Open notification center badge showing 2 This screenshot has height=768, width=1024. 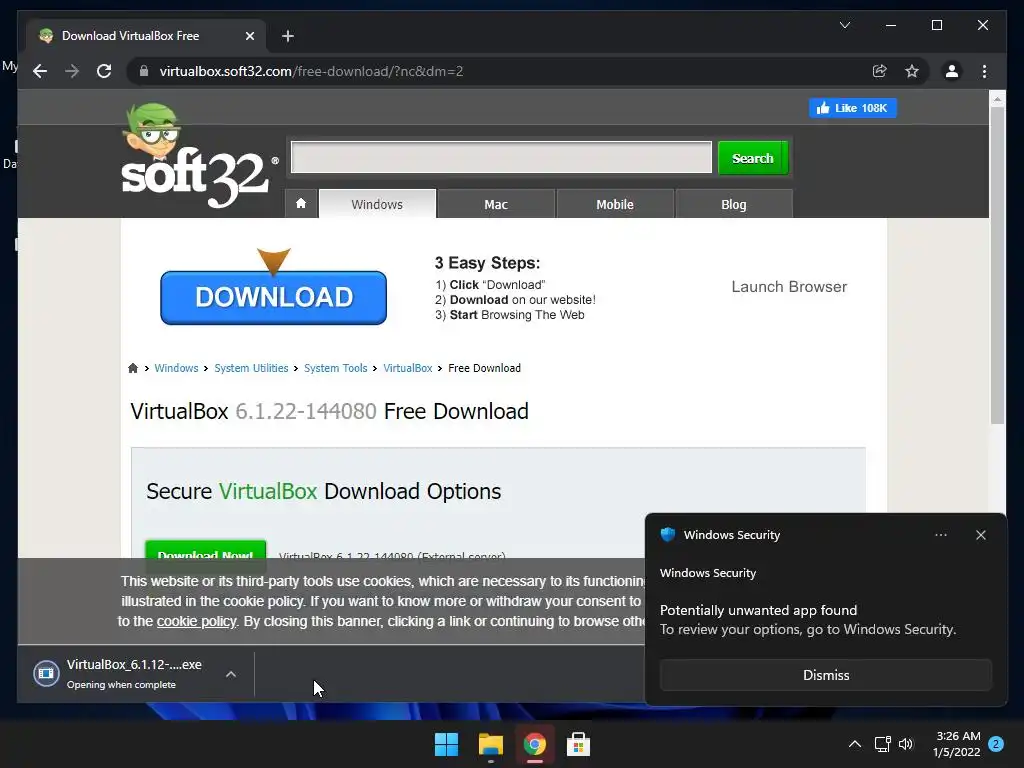(996, 744)
